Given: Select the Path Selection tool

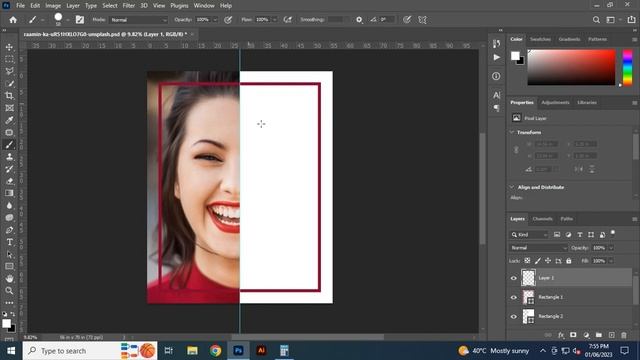Looking at the screenshot, I should (9, 255).
